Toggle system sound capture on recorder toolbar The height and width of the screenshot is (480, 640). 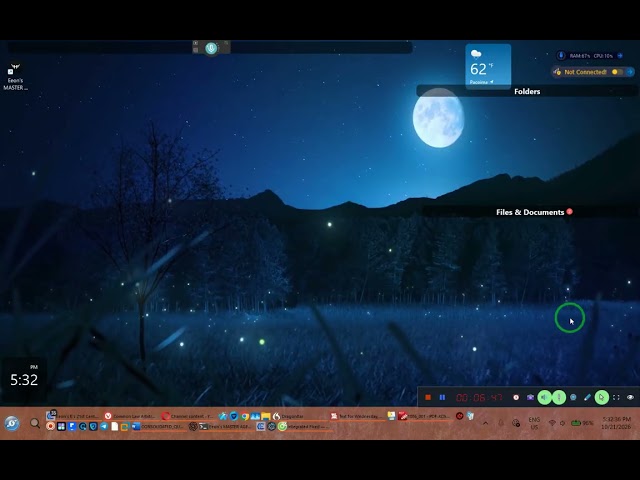coord(544,397)
